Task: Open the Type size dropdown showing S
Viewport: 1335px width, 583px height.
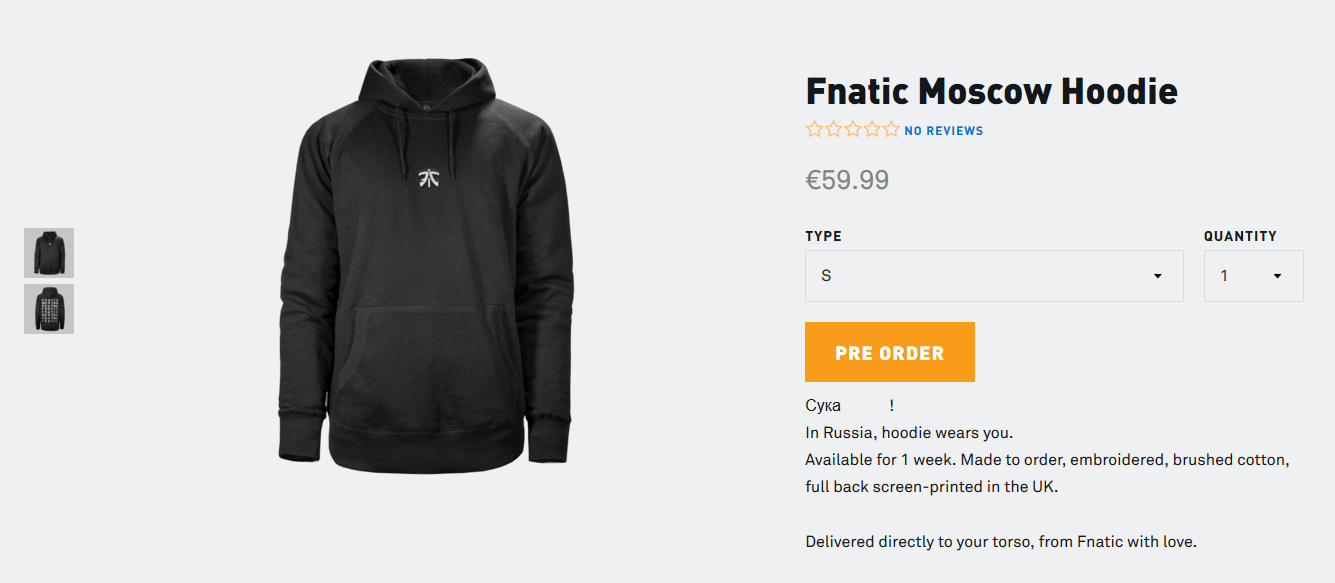Action: coord(994,276)
